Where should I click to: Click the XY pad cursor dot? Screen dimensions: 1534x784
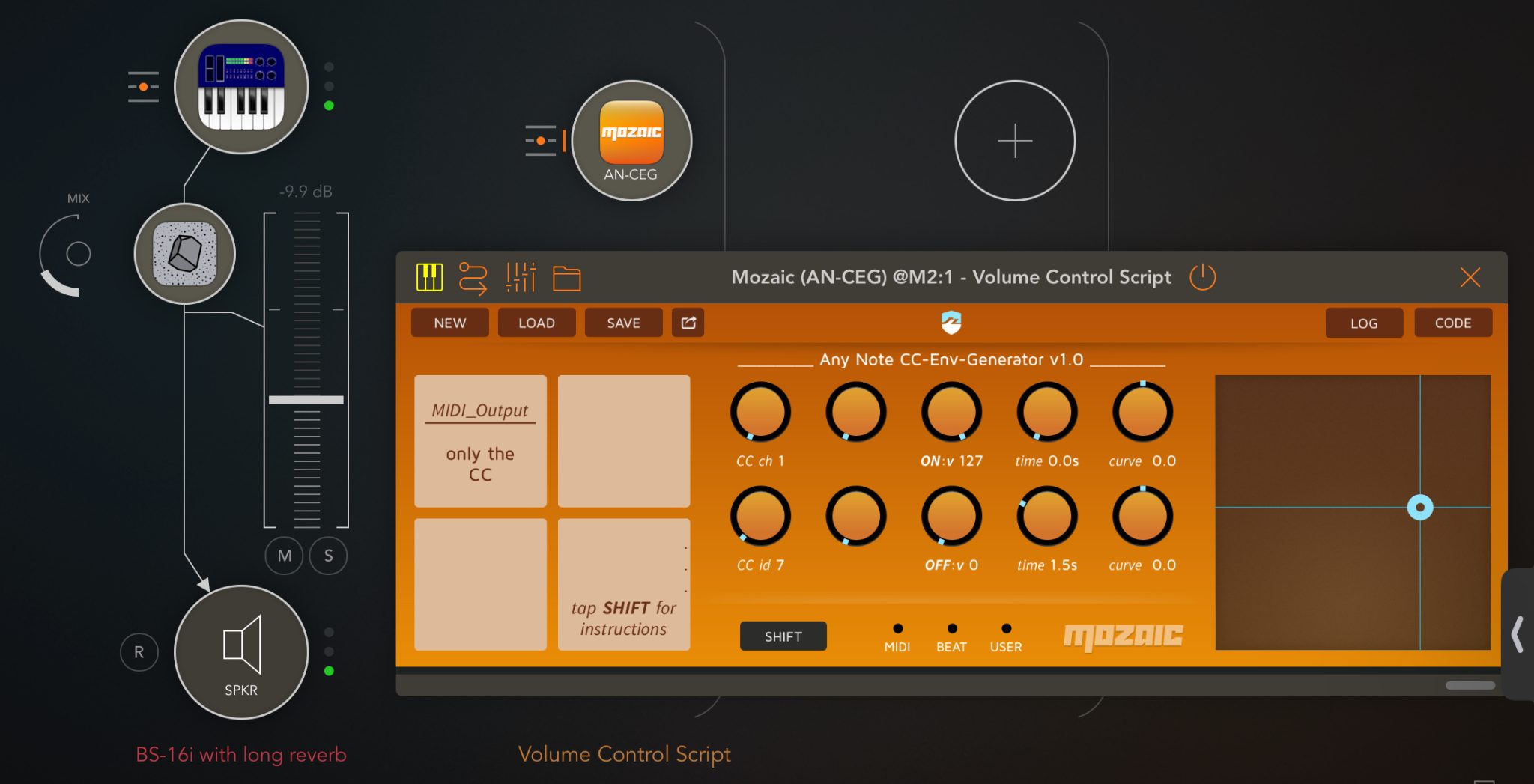click(x=1420, y=508)
